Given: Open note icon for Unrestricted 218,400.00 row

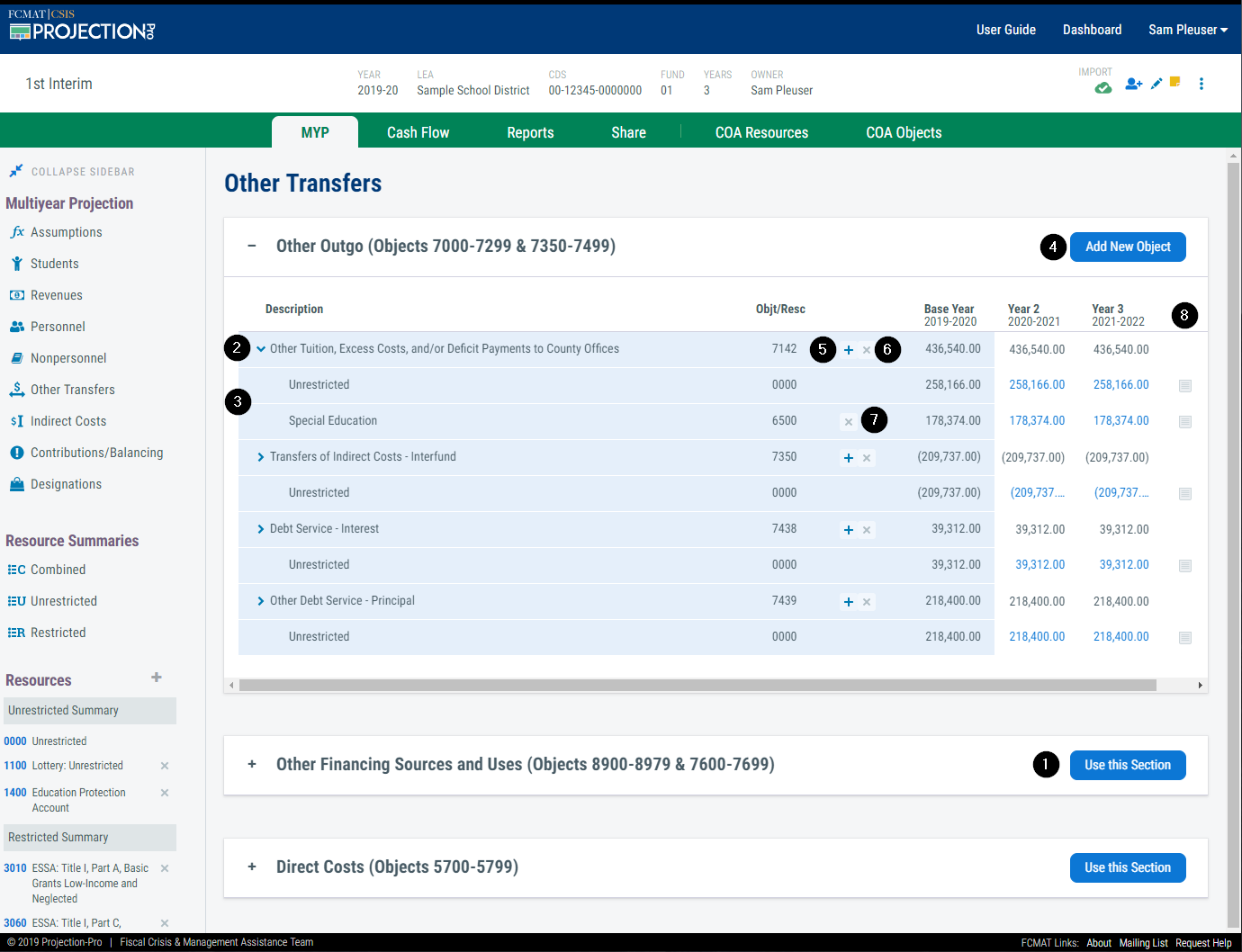Looking at the screenshot, I should [1185, 638].
